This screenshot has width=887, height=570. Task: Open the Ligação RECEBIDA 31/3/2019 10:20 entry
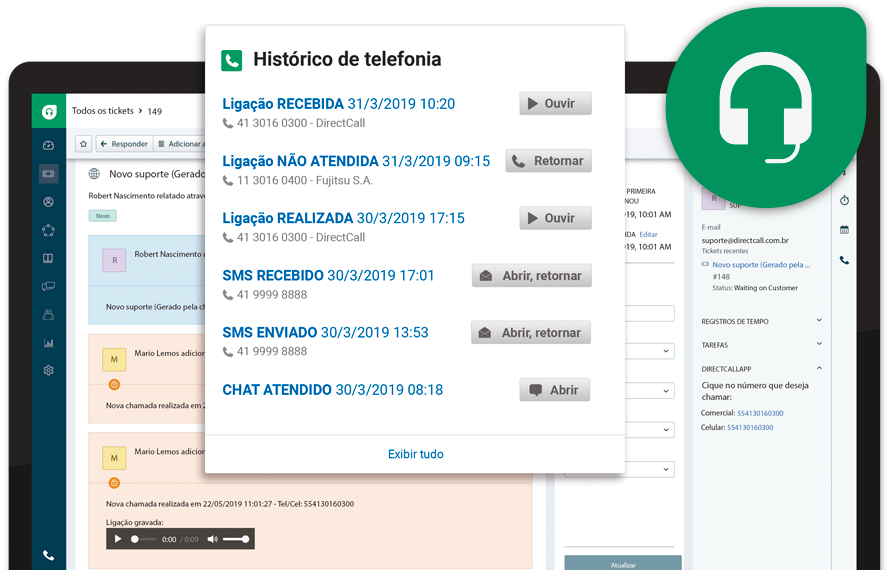click(x=338, y=104)
